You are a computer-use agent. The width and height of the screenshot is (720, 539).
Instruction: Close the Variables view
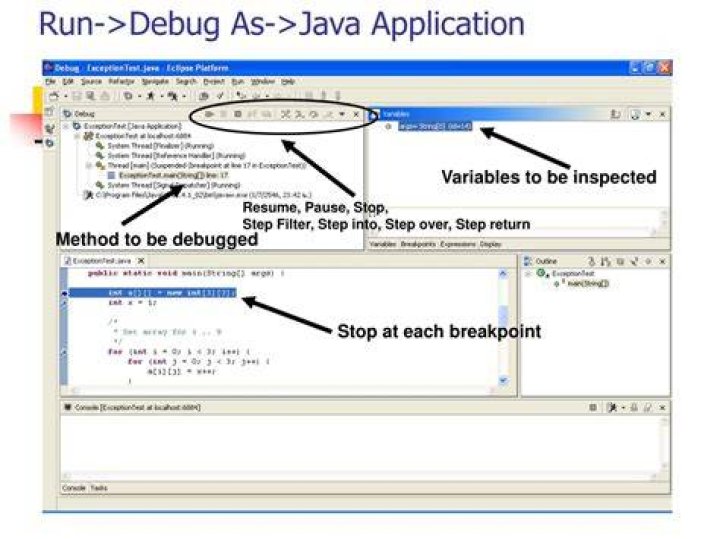point(662,114)
